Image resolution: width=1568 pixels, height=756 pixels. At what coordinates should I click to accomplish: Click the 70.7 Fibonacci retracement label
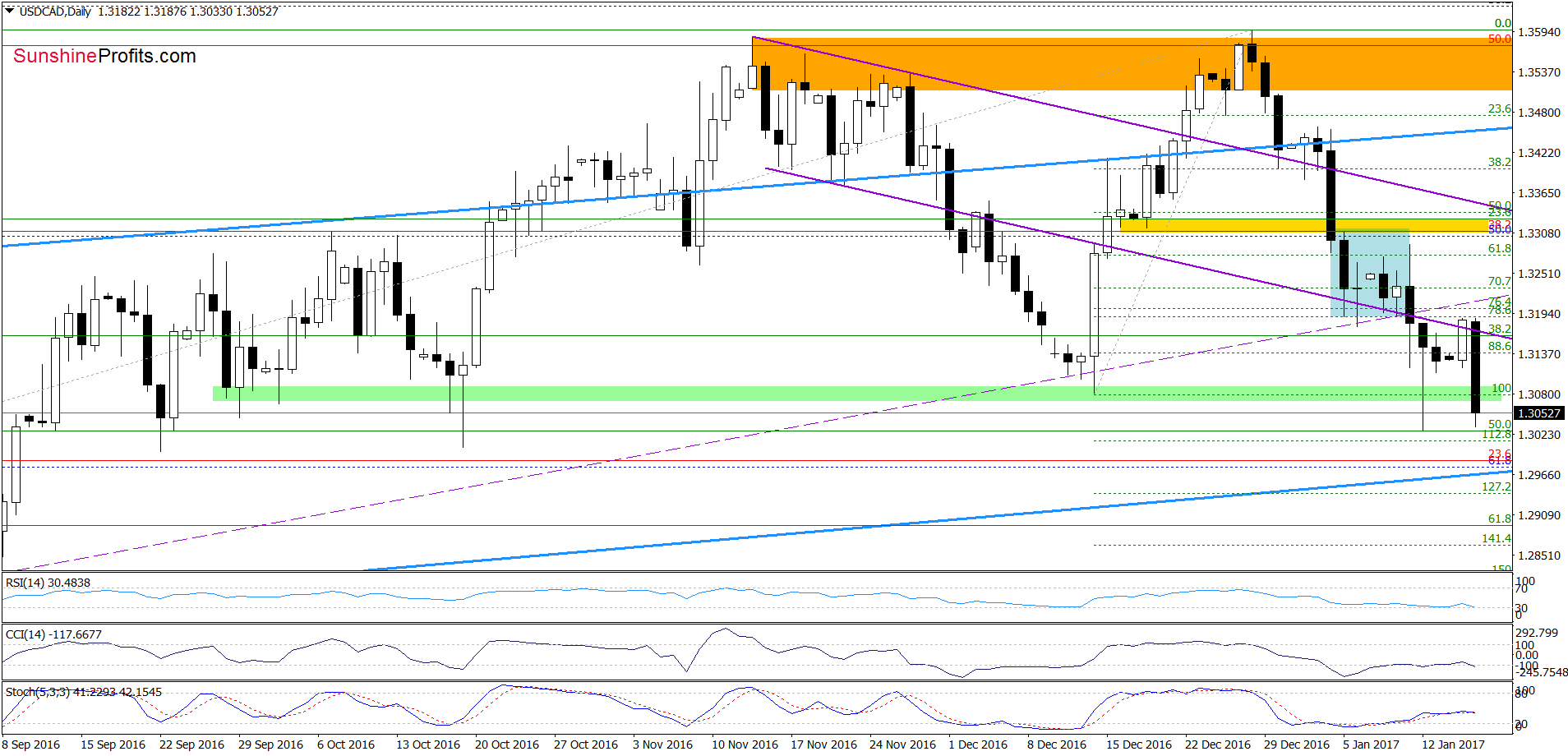click(x=1500, y=281)
